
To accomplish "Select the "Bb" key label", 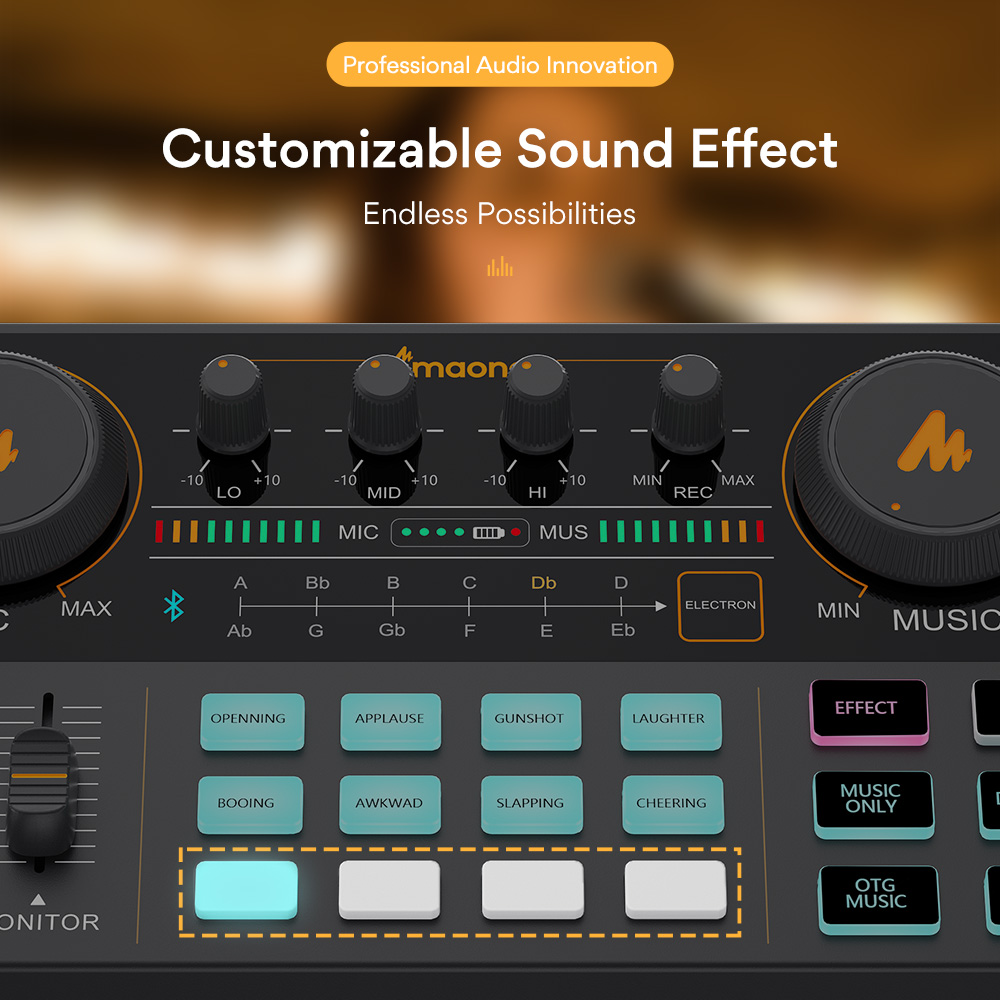I will point(317,583).
